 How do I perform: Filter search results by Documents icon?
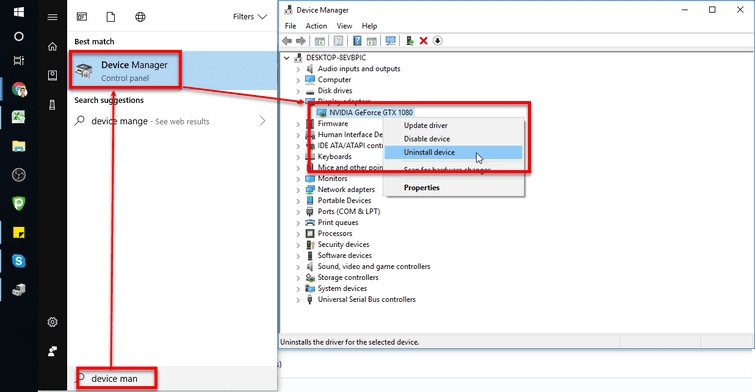[x=111, y=17]
